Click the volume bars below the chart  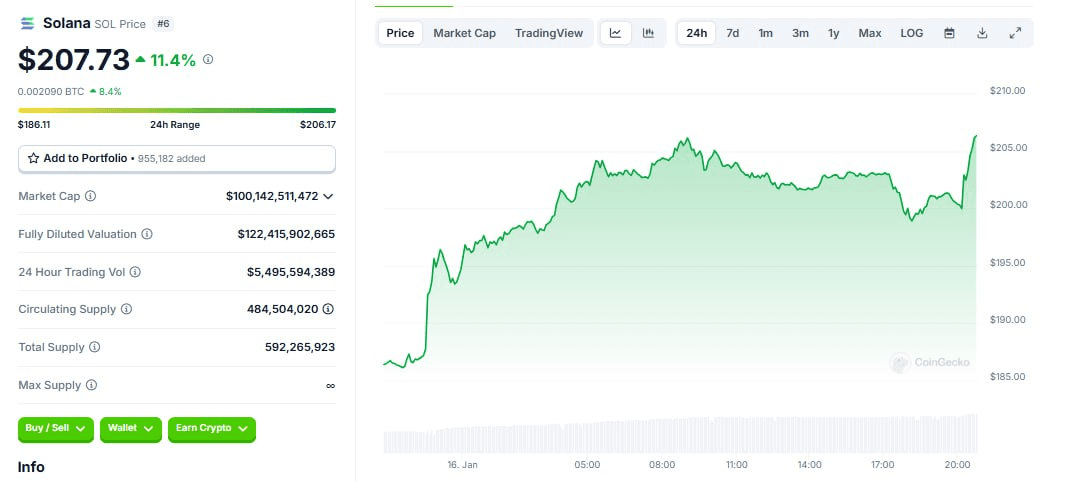tap(680, 434)
